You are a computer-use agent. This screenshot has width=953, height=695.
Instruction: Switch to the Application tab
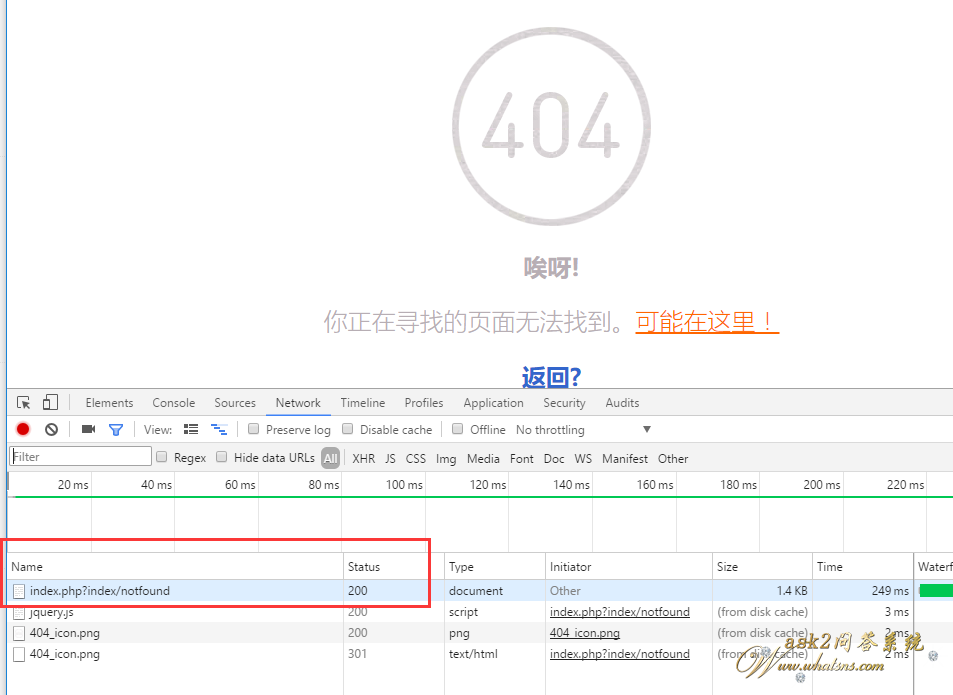click(x=493, y=403)
